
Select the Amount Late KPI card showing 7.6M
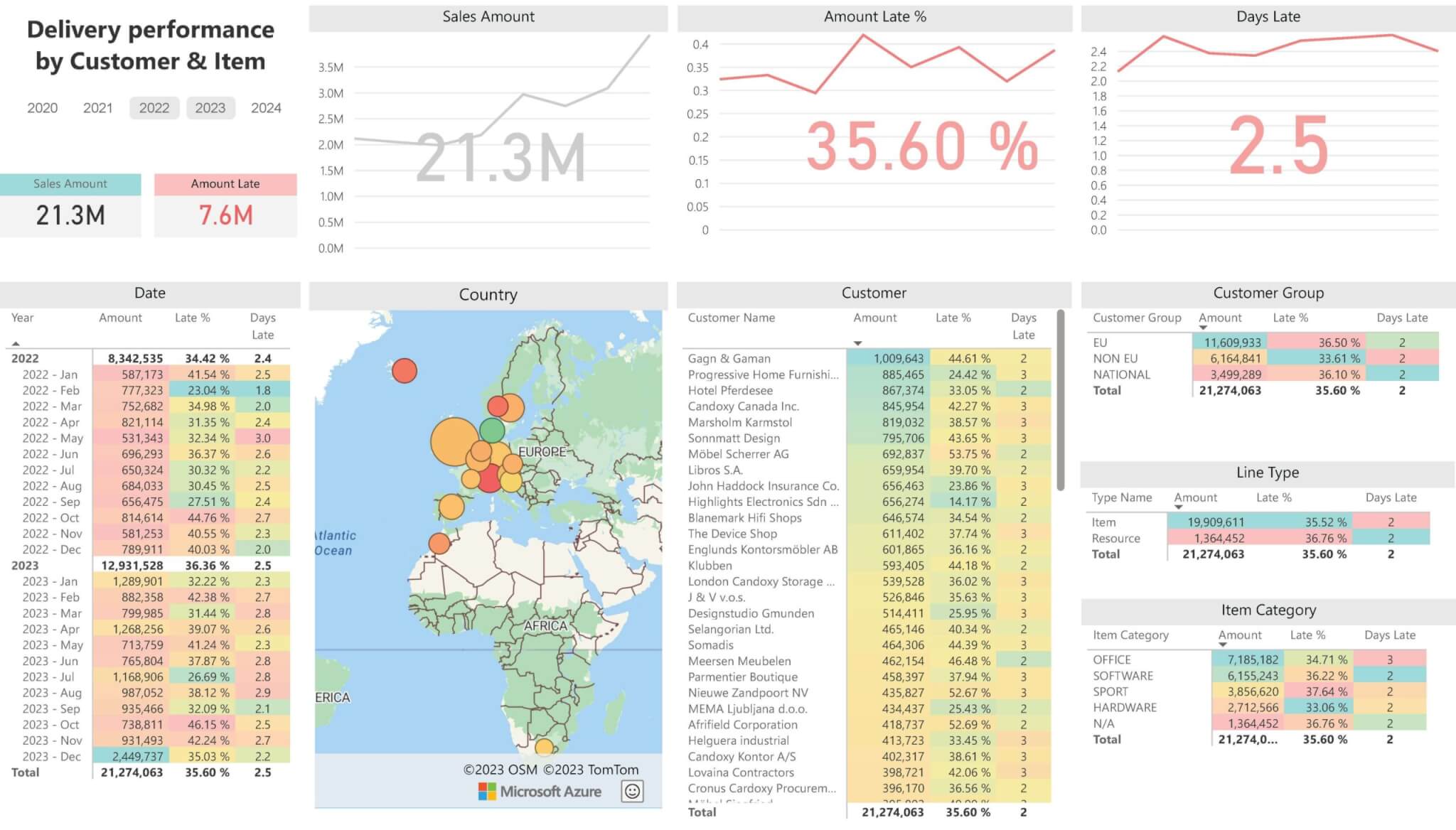coord(225,204)
